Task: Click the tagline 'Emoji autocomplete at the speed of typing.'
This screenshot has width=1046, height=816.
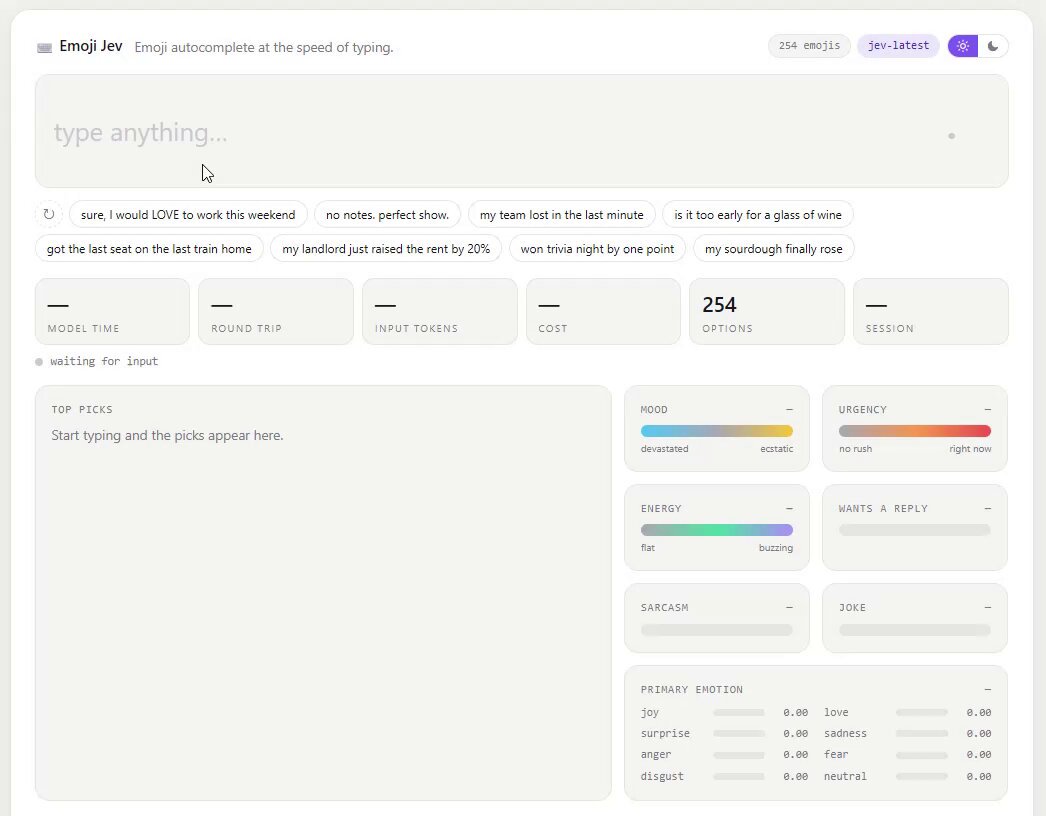Action: coord(264,47)
